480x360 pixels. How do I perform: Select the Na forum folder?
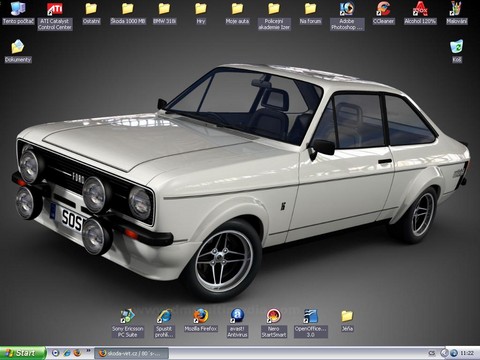click(310, 13)
